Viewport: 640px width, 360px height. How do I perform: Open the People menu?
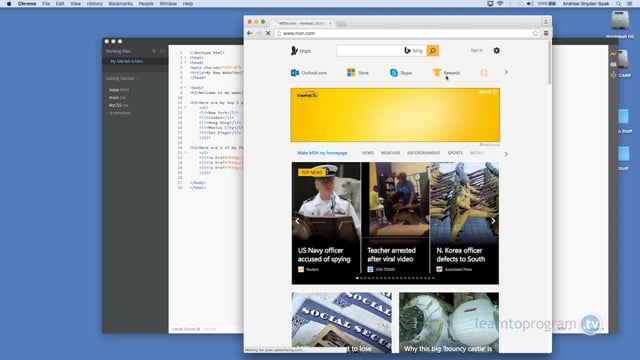pos(146,4)
